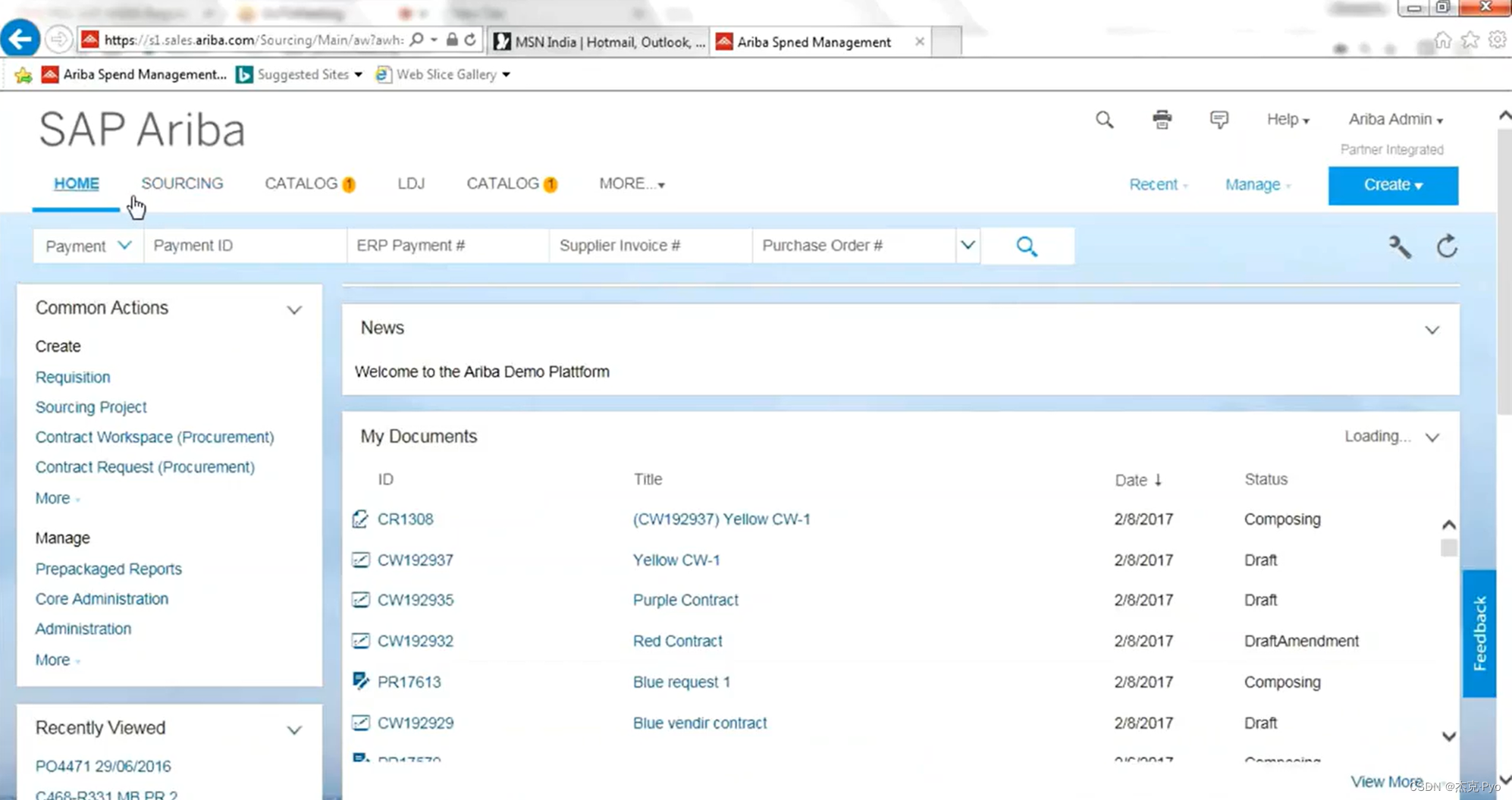
Task: Click the browser back arrow button
Action: [x=20, y=39]
